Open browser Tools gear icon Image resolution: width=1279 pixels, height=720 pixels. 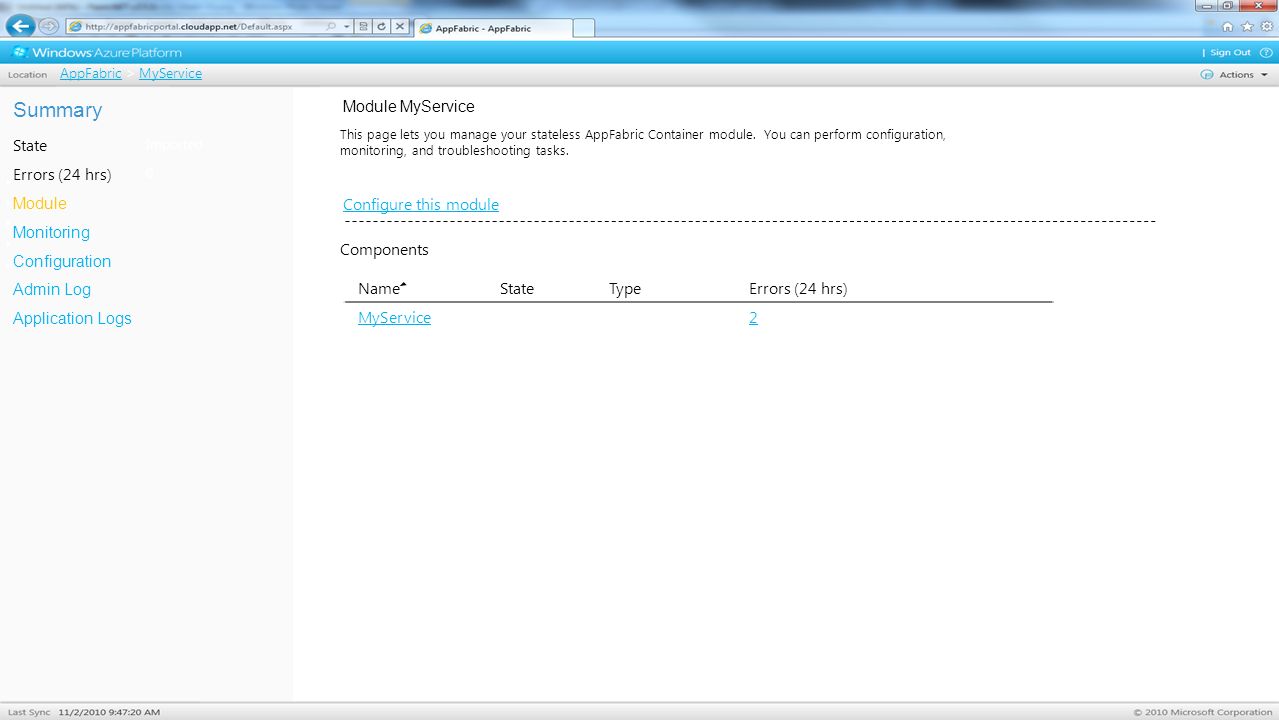pos(1266,27)
